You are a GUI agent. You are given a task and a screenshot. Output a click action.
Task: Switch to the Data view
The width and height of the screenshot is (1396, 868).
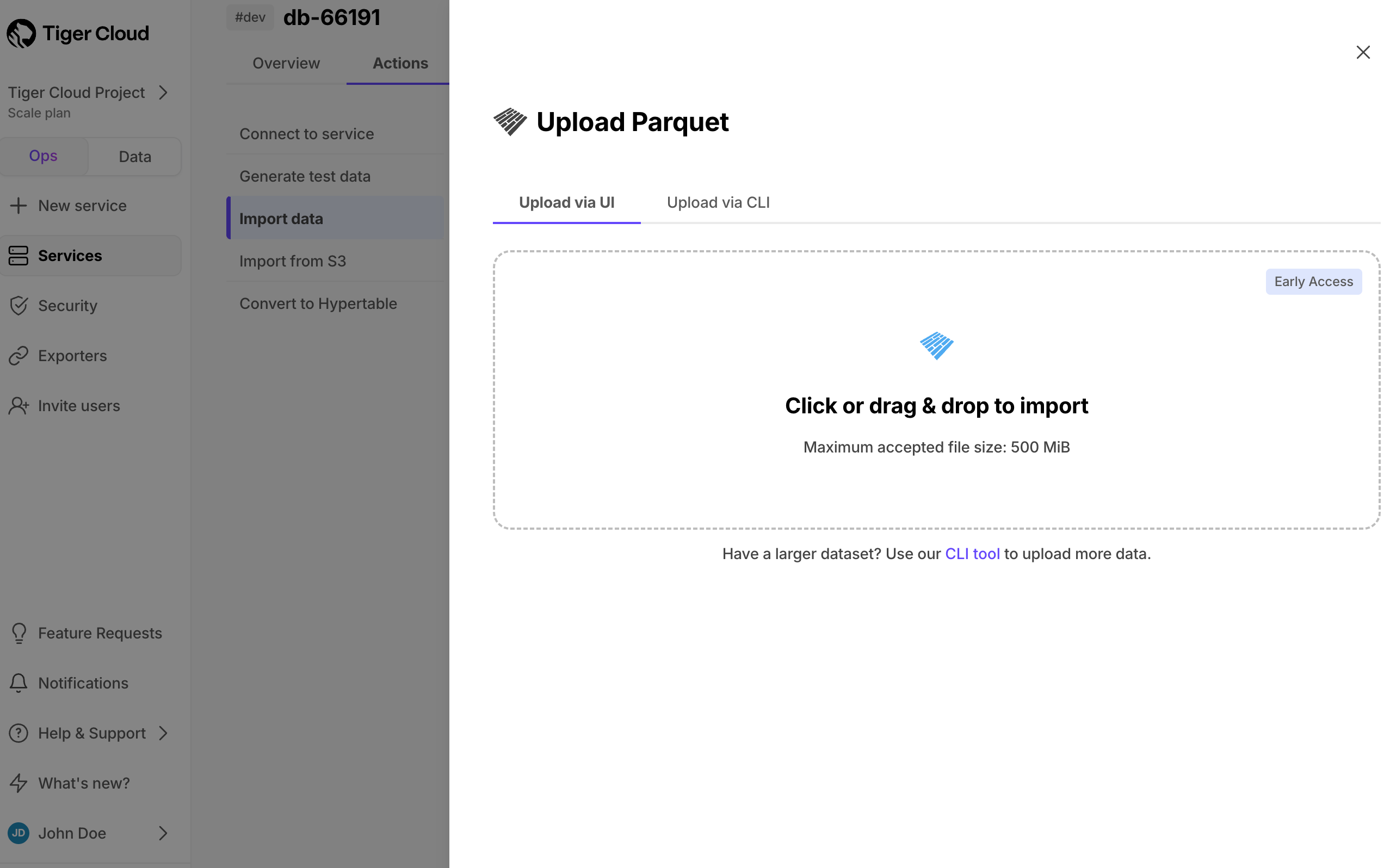134,156
